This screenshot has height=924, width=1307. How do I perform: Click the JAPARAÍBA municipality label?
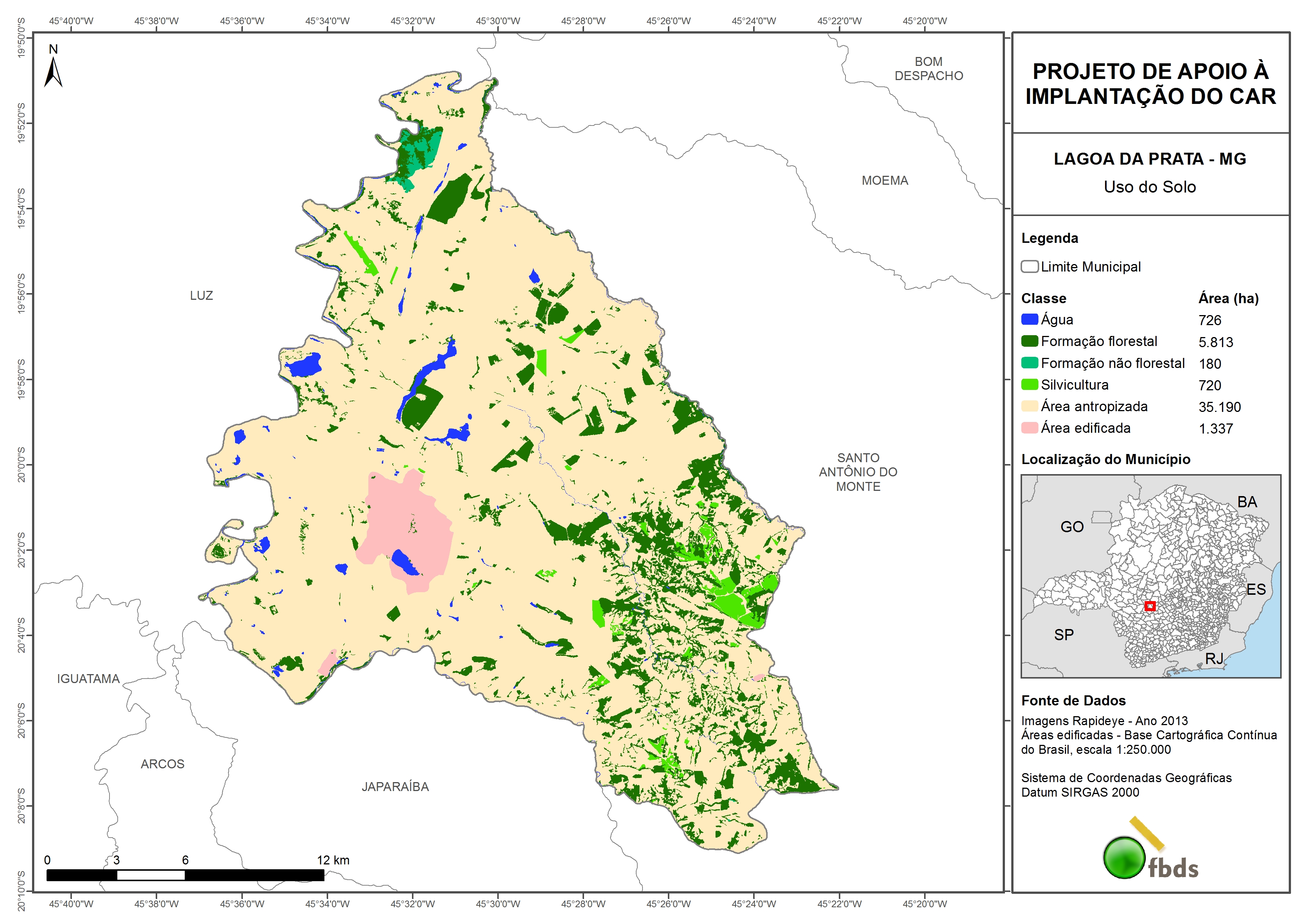click(395, 787)
